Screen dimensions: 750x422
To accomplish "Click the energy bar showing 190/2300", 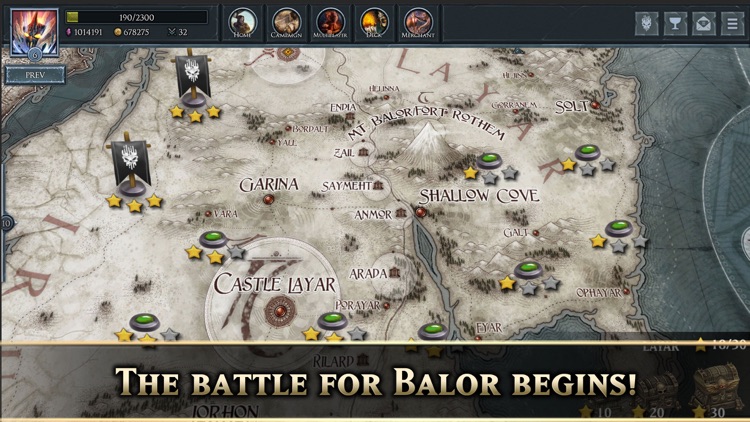I will click(x=136, y=17).
